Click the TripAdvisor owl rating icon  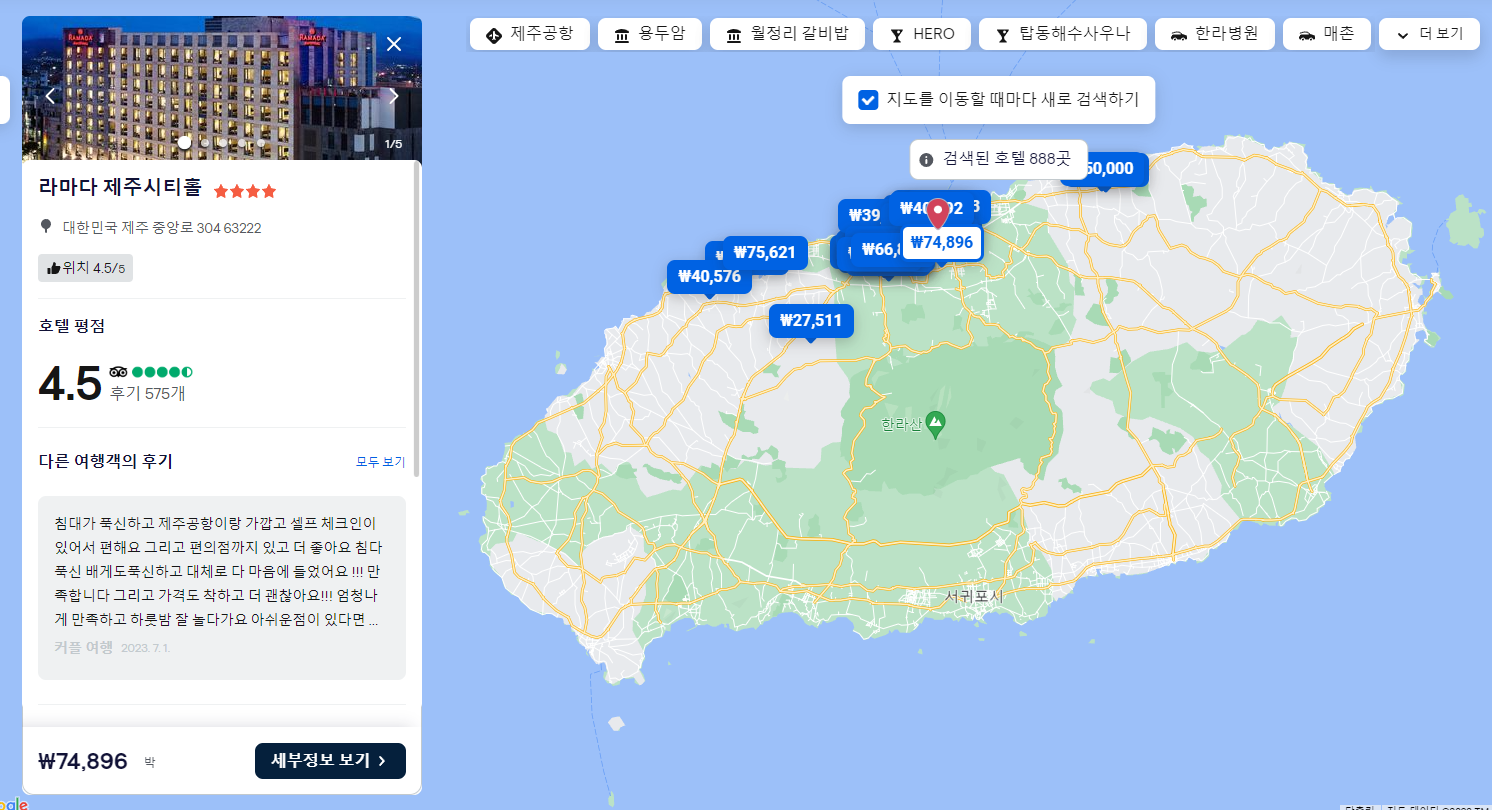(x=118, y=372)
